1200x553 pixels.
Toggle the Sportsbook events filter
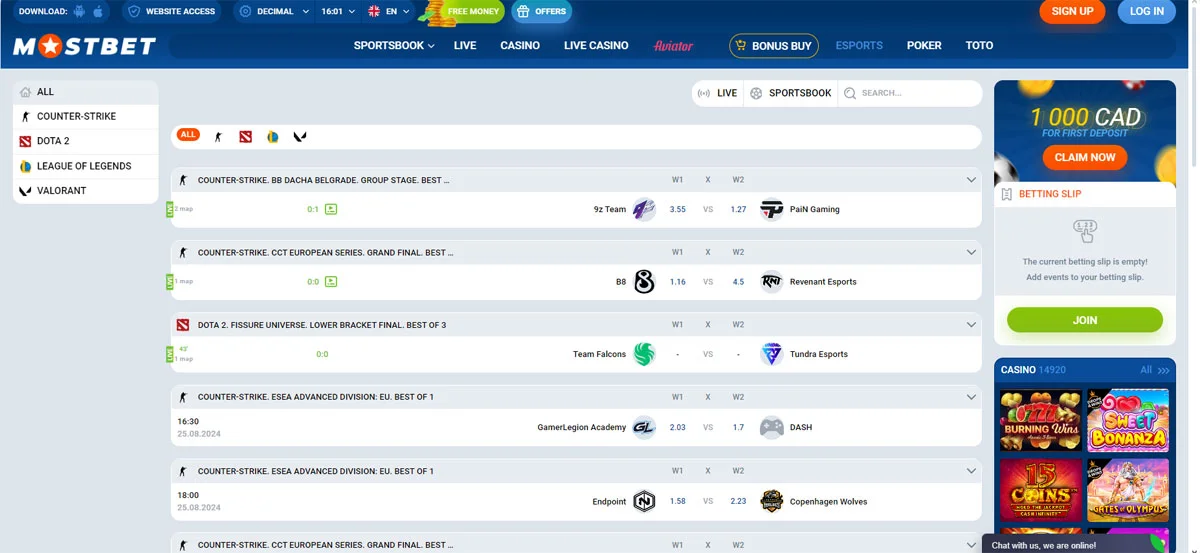(791, 93)
